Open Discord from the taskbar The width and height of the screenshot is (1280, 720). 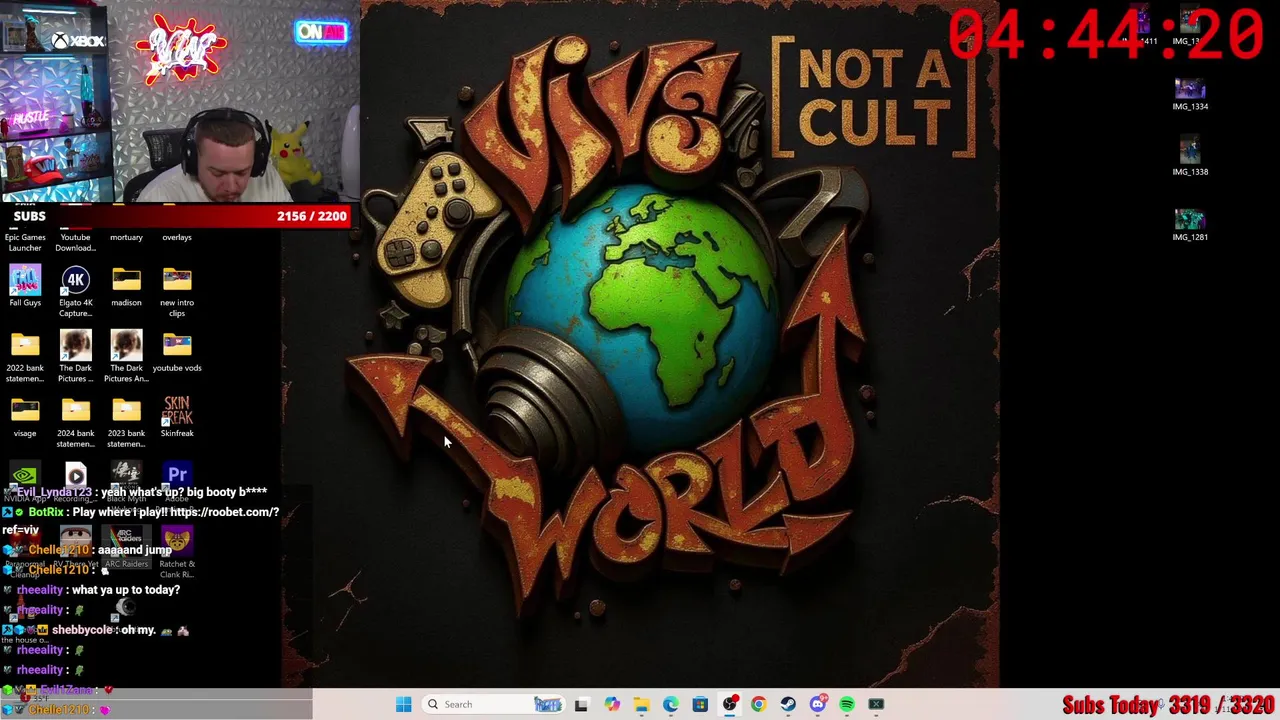point(817,704)
